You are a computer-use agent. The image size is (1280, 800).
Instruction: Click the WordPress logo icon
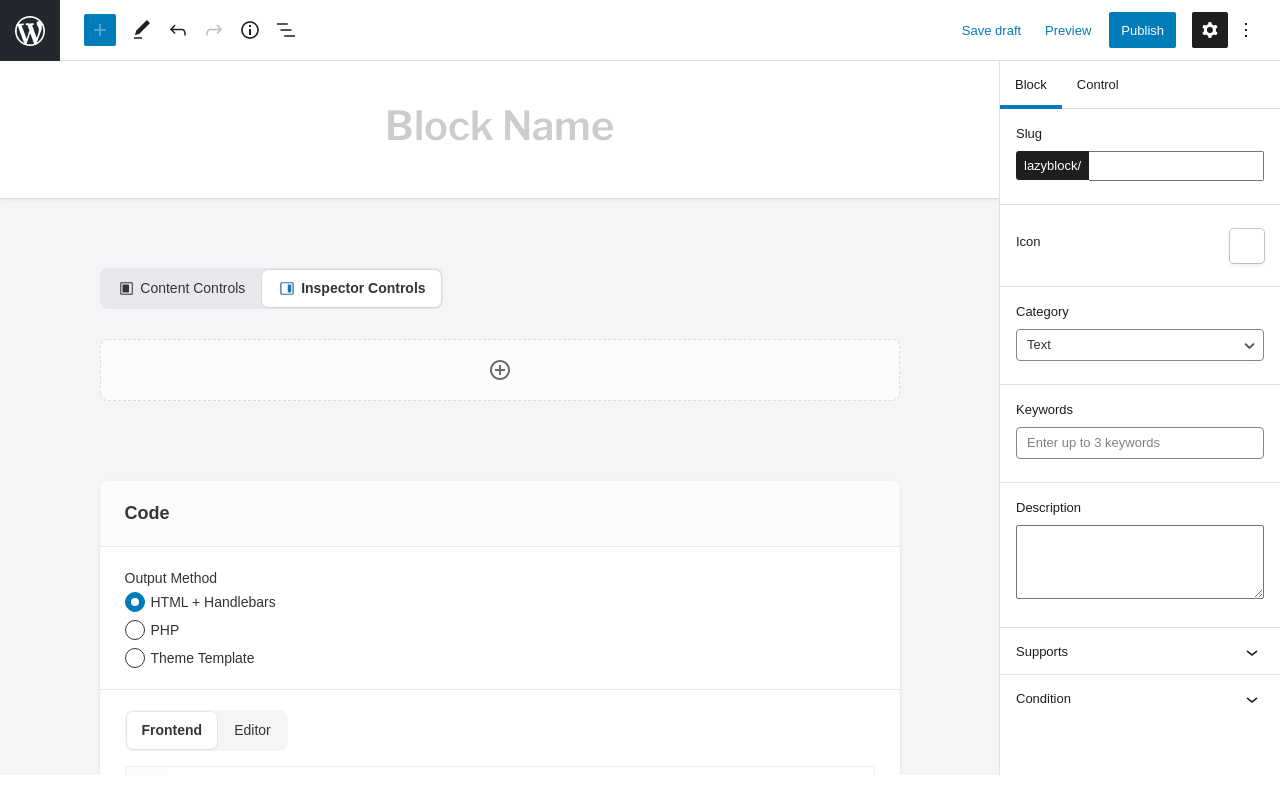pos(30,30)
